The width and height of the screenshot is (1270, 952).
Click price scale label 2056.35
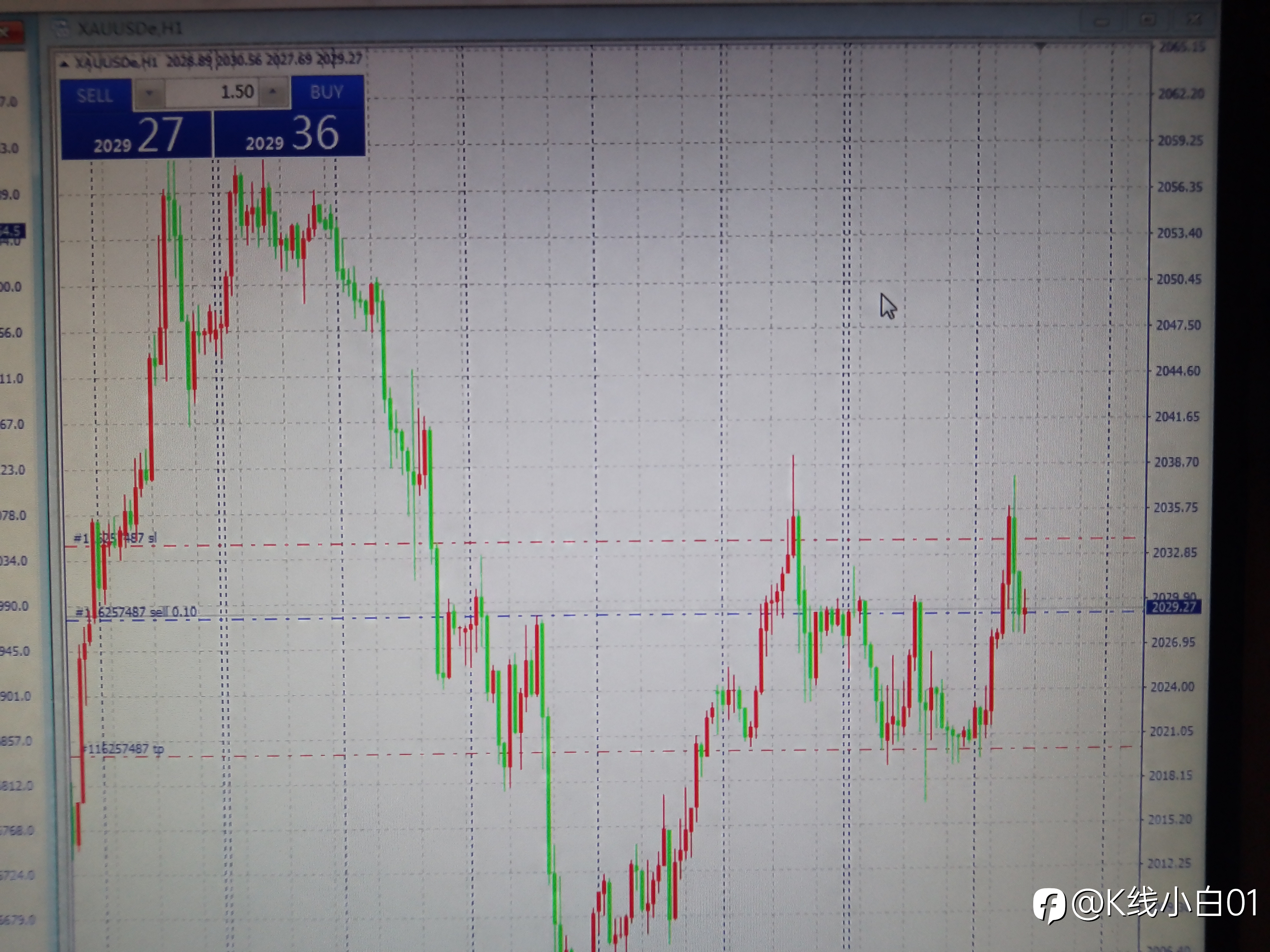click(x=1179, y=187)
